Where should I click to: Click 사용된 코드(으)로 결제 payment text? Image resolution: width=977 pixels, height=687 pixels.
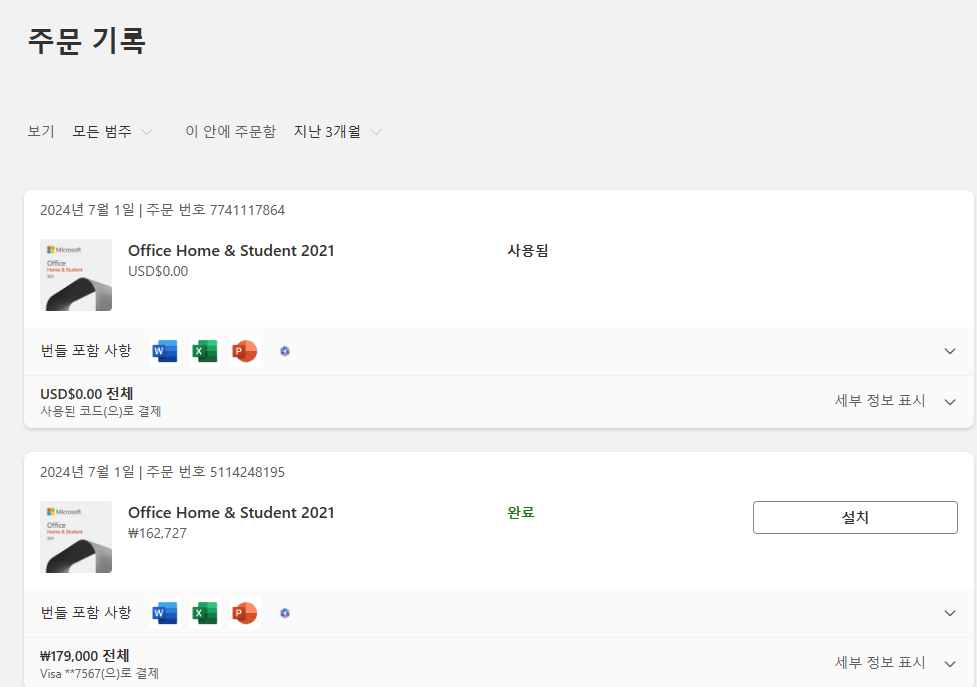[x=101, y=412]
